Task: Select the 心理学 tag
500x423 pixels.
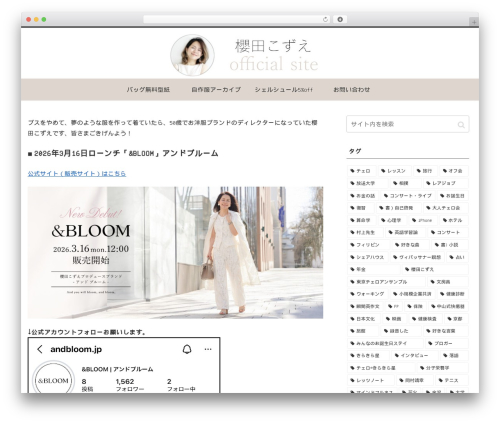Action: point(392,220)
